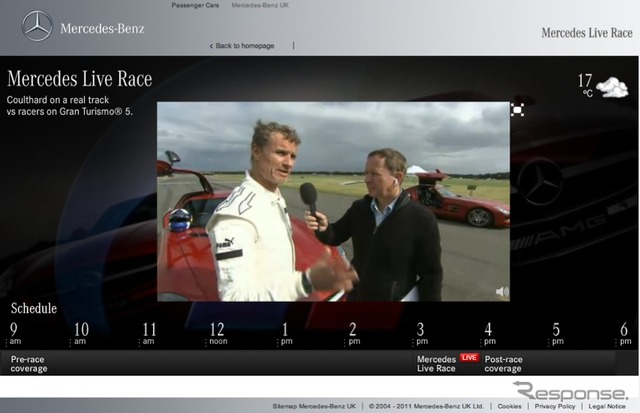Jump to 9 am on timeline
The image size is (640, 413).
pyautogui.click(x=14, y=333)
